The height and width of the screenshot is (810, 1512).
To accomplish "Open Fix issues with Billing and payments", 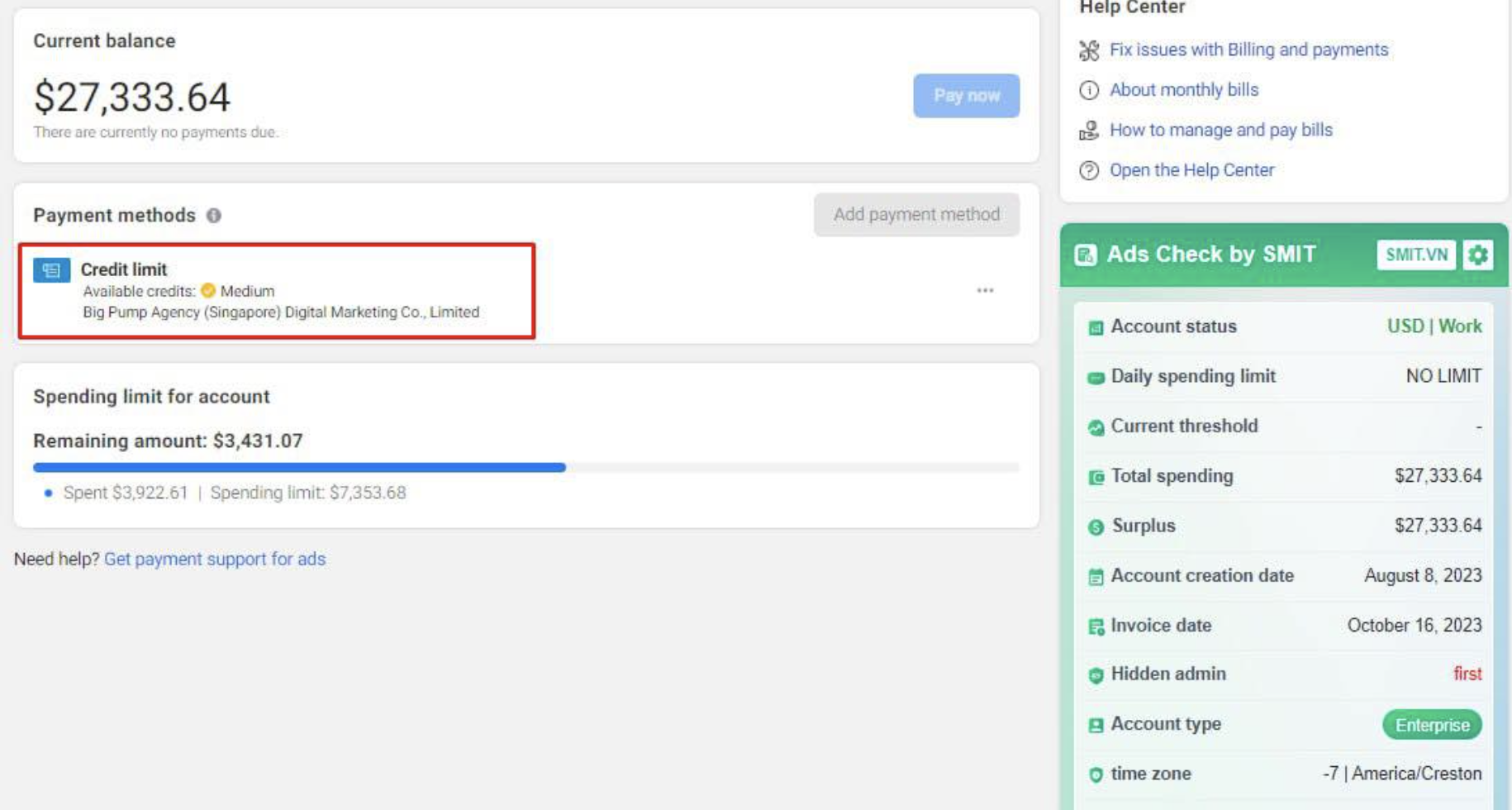I will (1248, 50).
